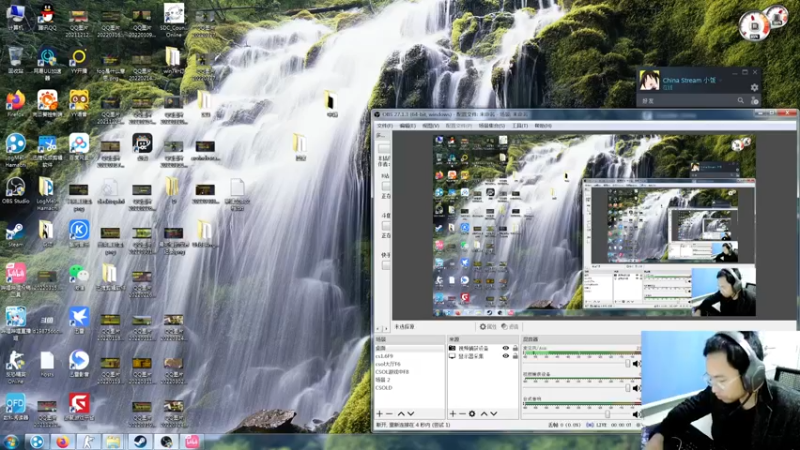This screenshot has height=450, width=800.
Task: Remove selected scene with the minus button
Action: (389, 414)
